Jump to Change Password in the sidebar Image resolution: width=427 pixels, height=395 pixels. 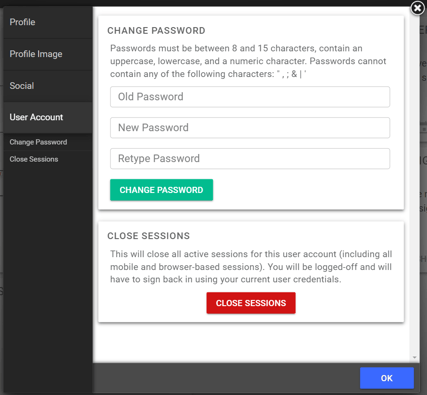(38, 142)
